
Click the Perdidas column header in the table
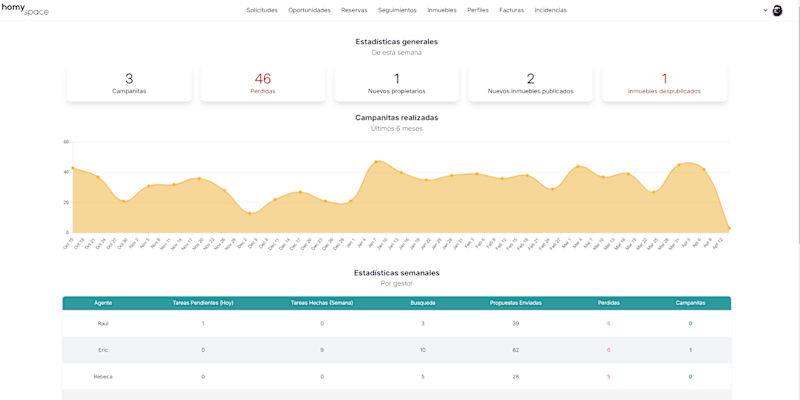pyautogui.click(x=609, y=303)
